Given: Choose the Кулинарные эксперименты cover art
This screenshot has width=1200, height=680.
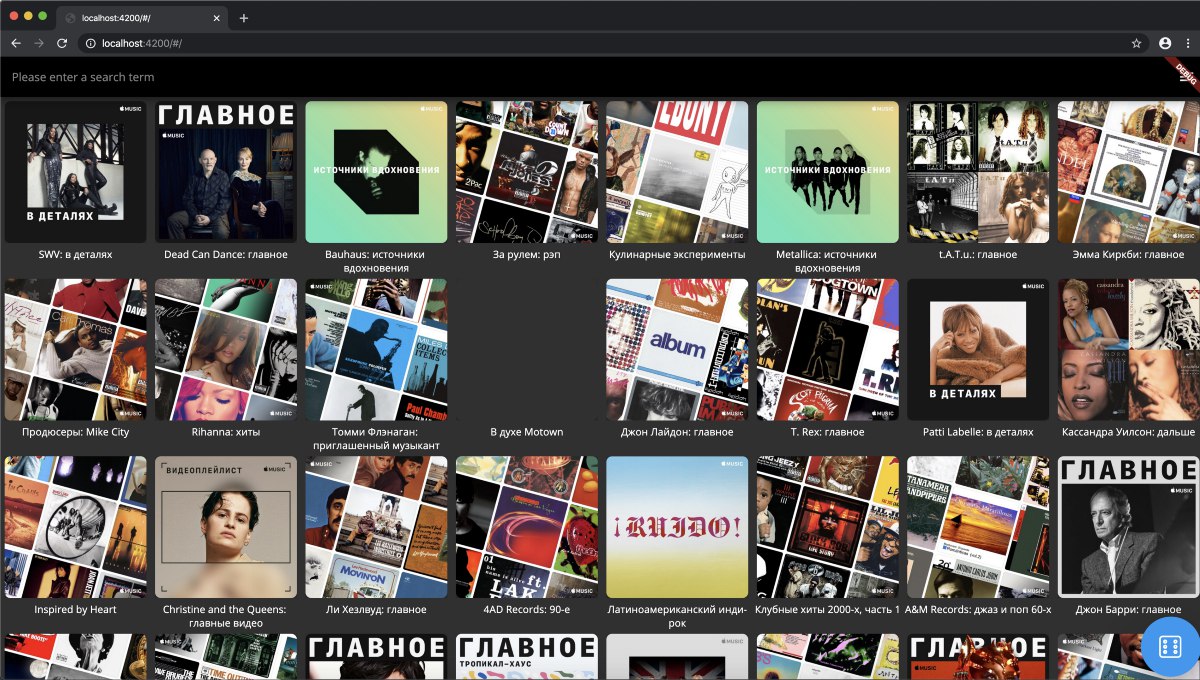Looking at the screenshot, I should [677, 171].
